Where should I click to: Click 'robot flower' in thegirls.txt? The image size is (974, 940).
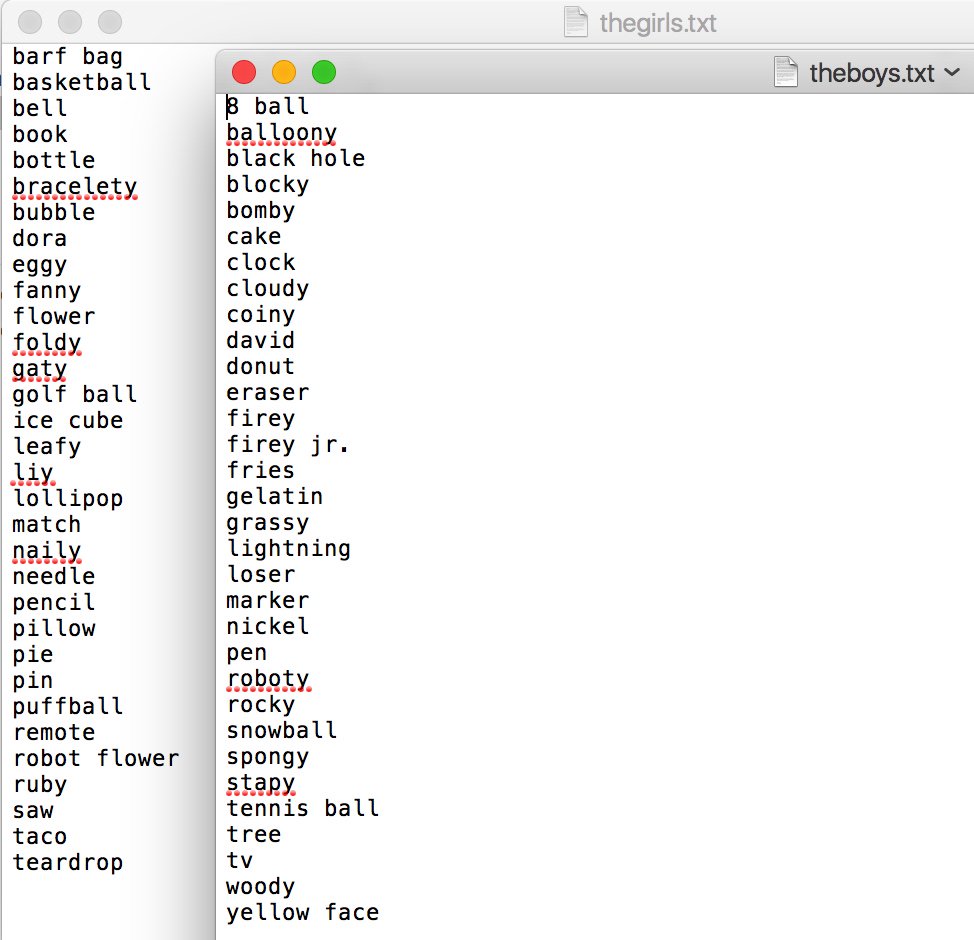click(96, 758)
